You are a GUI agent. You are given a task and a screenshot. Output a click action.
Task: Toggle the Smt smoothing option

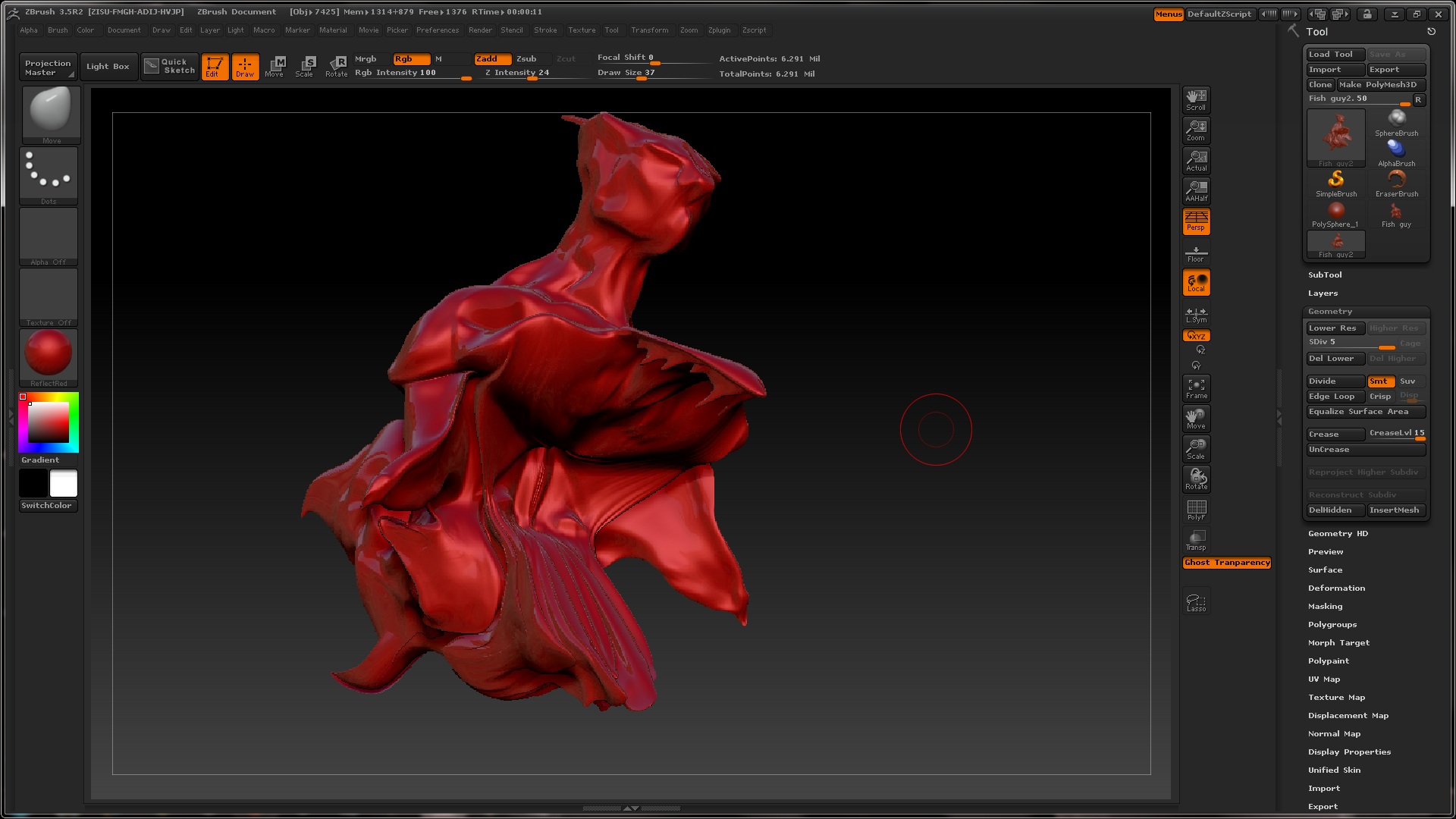pyautogui.click(x=1378, y=381)
